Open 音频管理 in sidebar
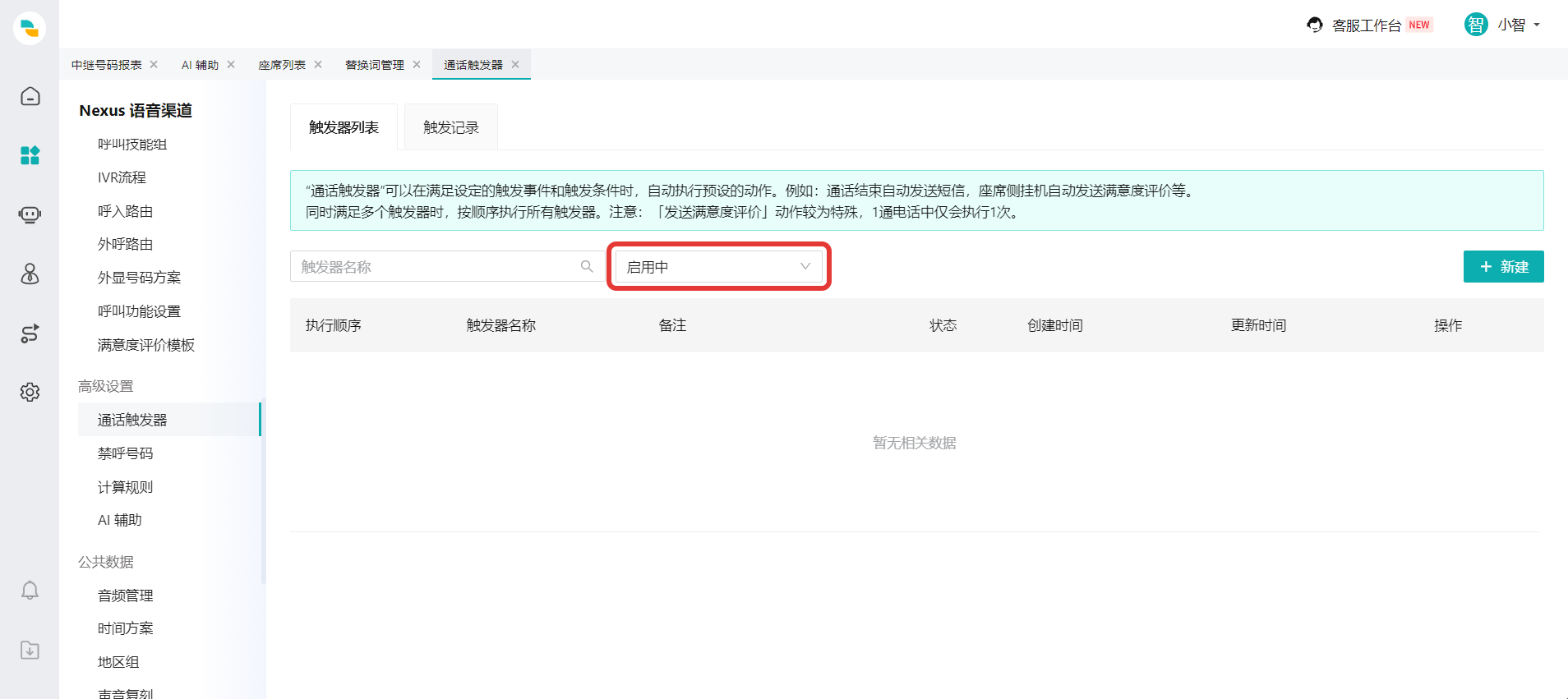This screenshot has height=699, width=1568. click(x=125, y=595)
